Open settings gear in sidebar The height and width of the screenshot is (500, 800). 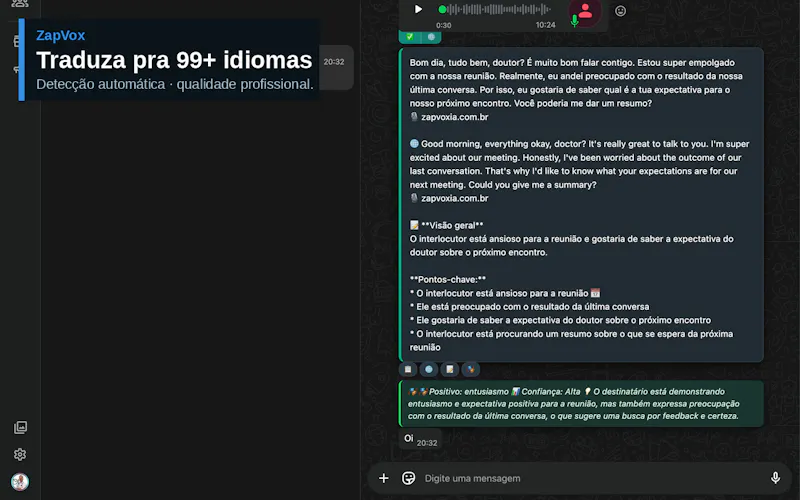pos(20,454)
